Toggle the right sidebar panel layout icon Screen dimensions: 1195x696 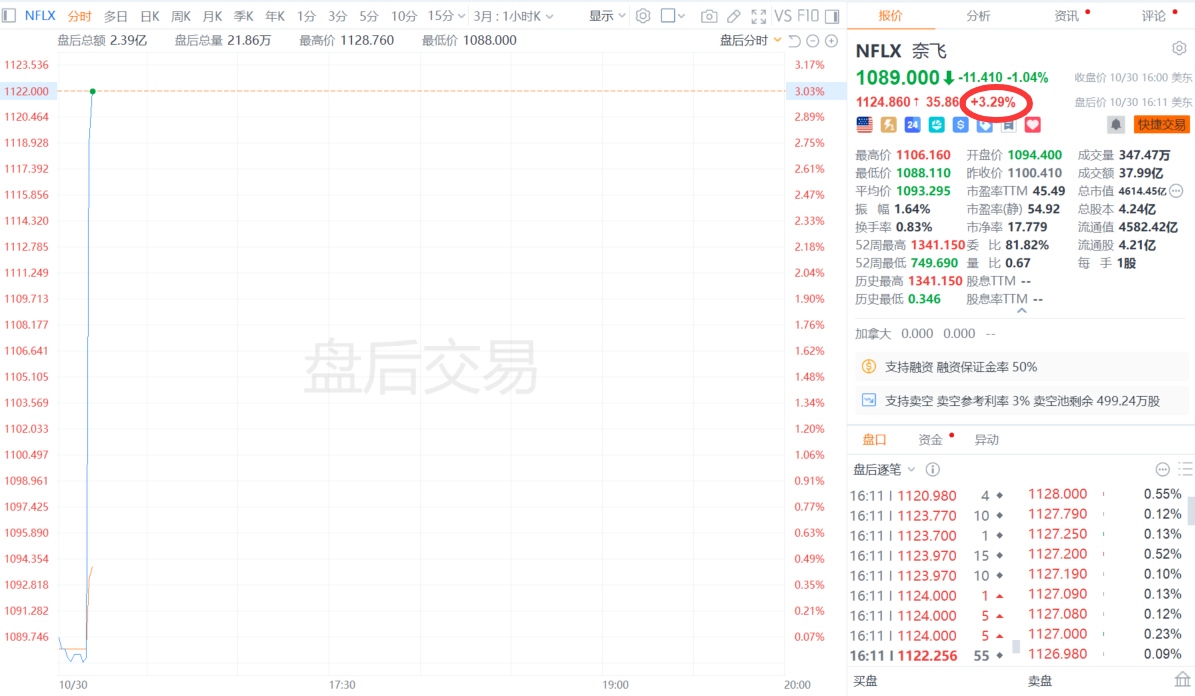tap(829, 16)
